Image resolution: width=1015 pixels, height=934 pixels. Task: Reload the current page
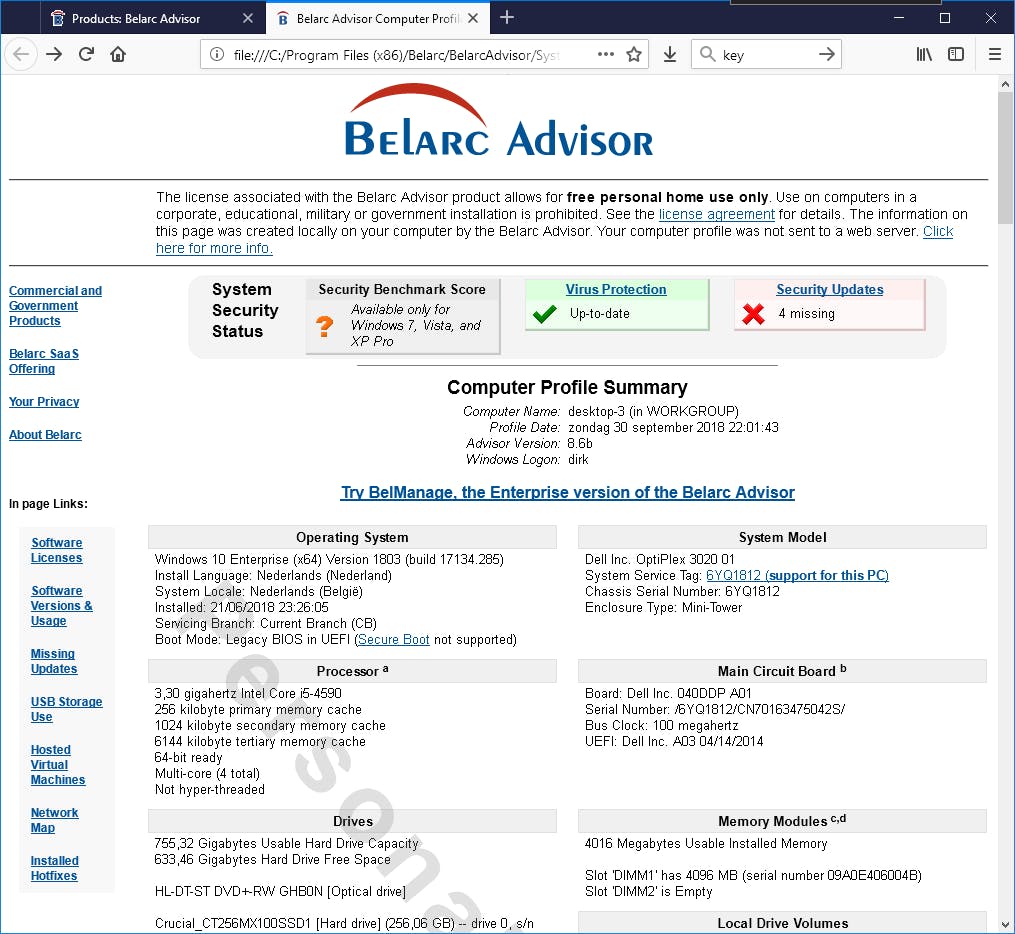tap(86, 54)
